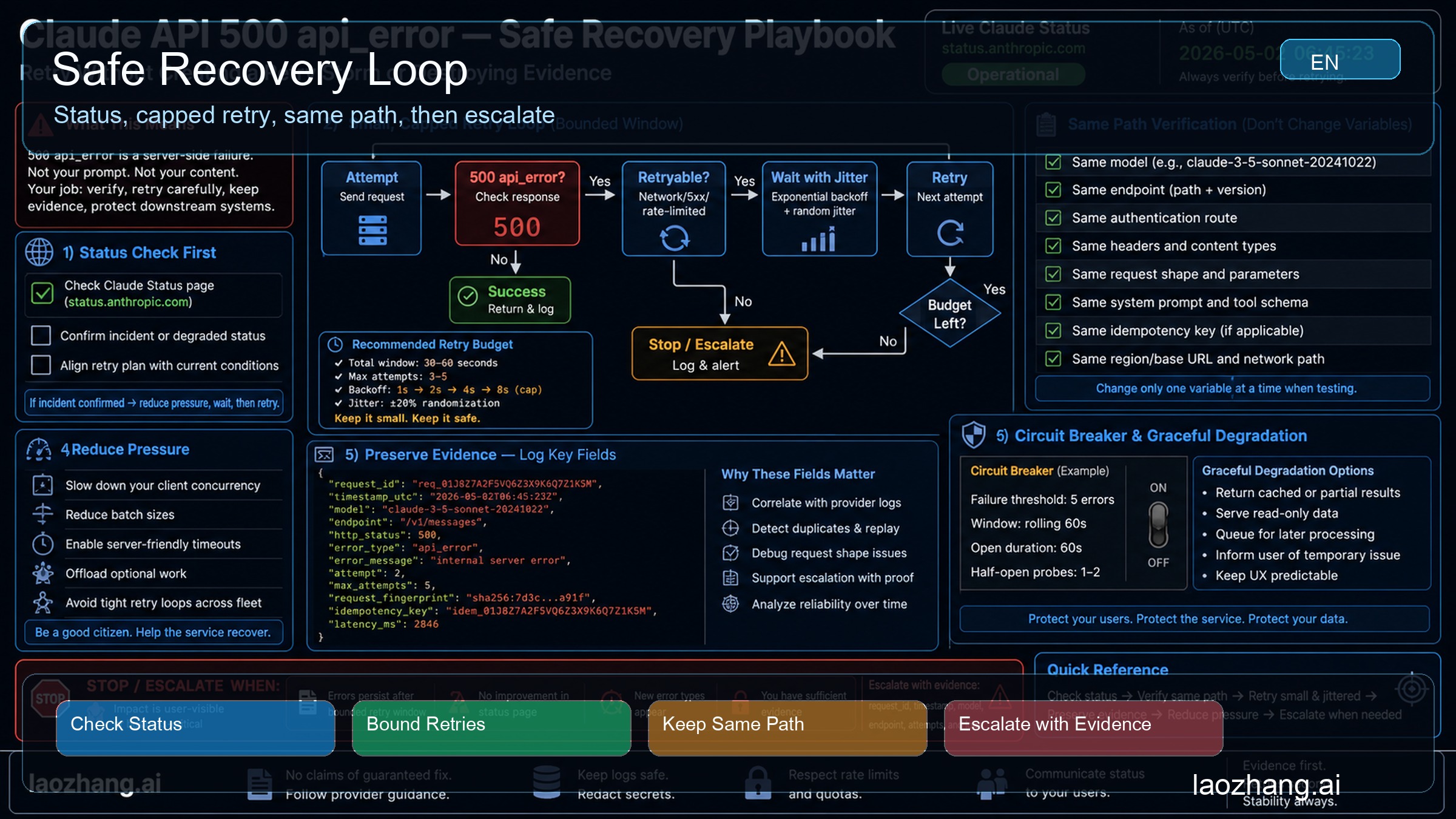Click 'Queue for later processing' bullet
The width and height of the screenshot is (1456, 819).
(1295, 534)
